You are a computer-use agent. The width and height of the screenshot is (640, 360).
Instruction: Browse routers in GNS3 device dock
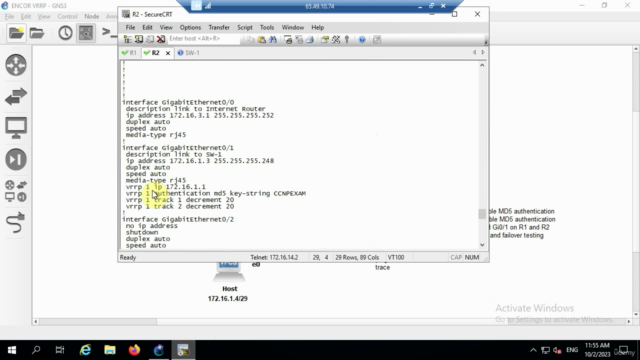pos(16,65)
